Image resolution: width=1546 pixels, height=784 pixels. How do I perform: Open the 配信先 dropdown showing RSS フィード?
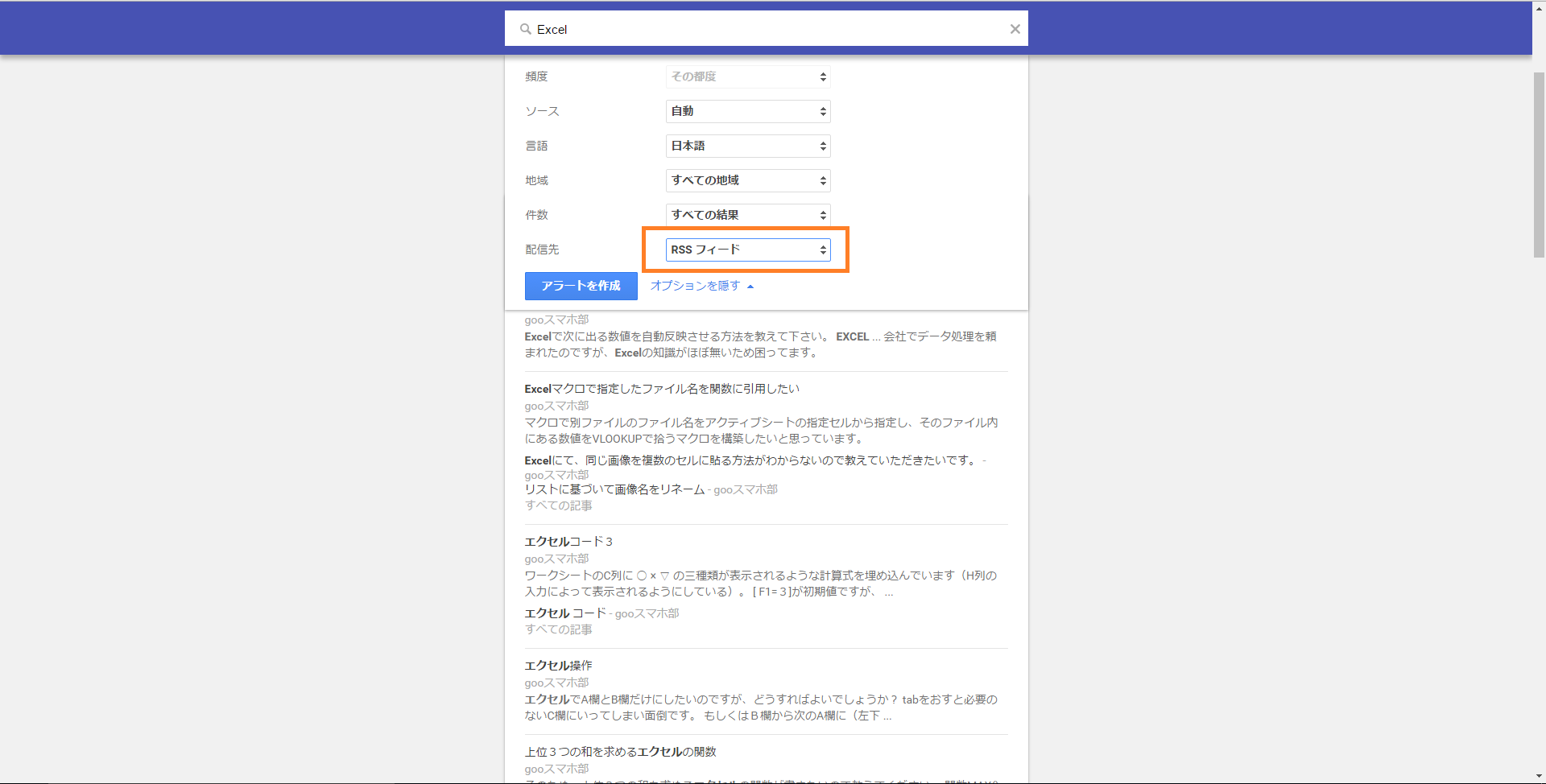pyautogui.click(x=748, y=250)
